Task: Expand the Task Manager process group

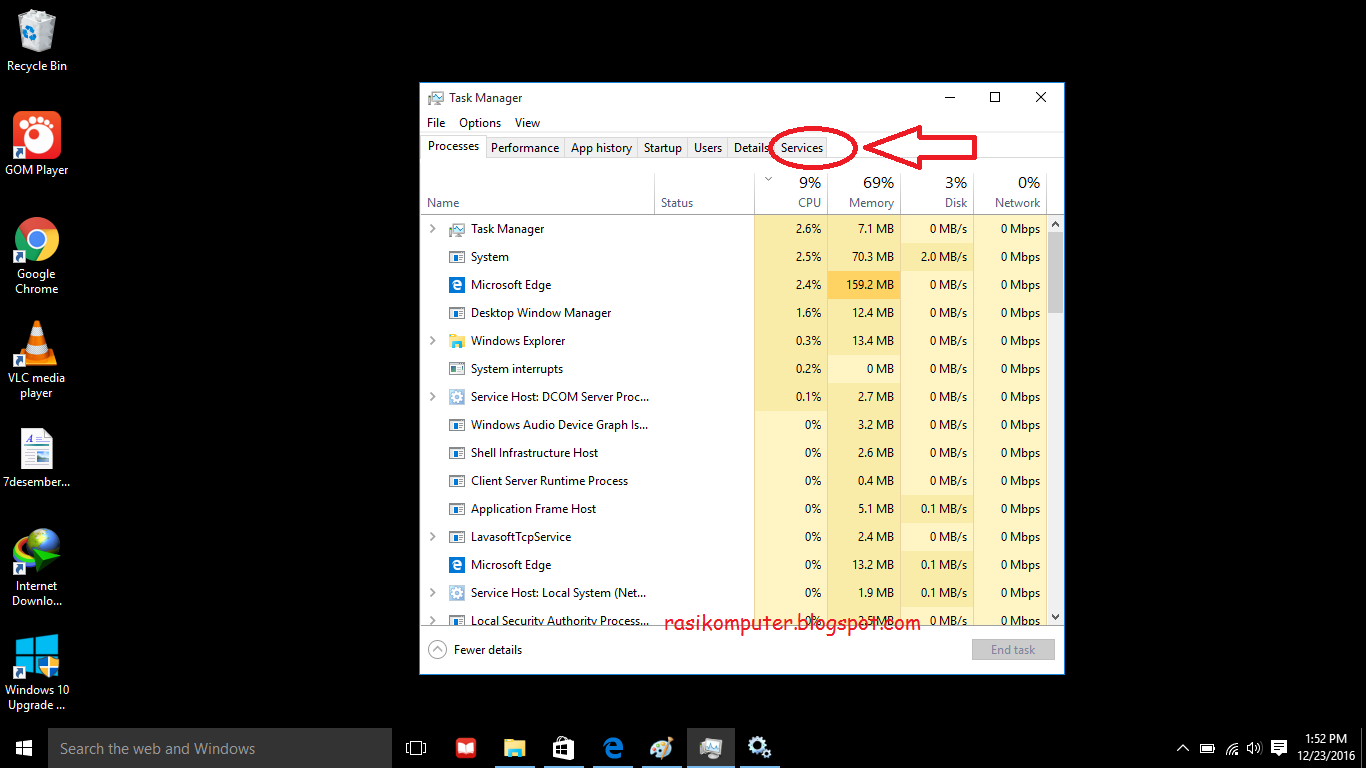Action: [x=433, y=229]
